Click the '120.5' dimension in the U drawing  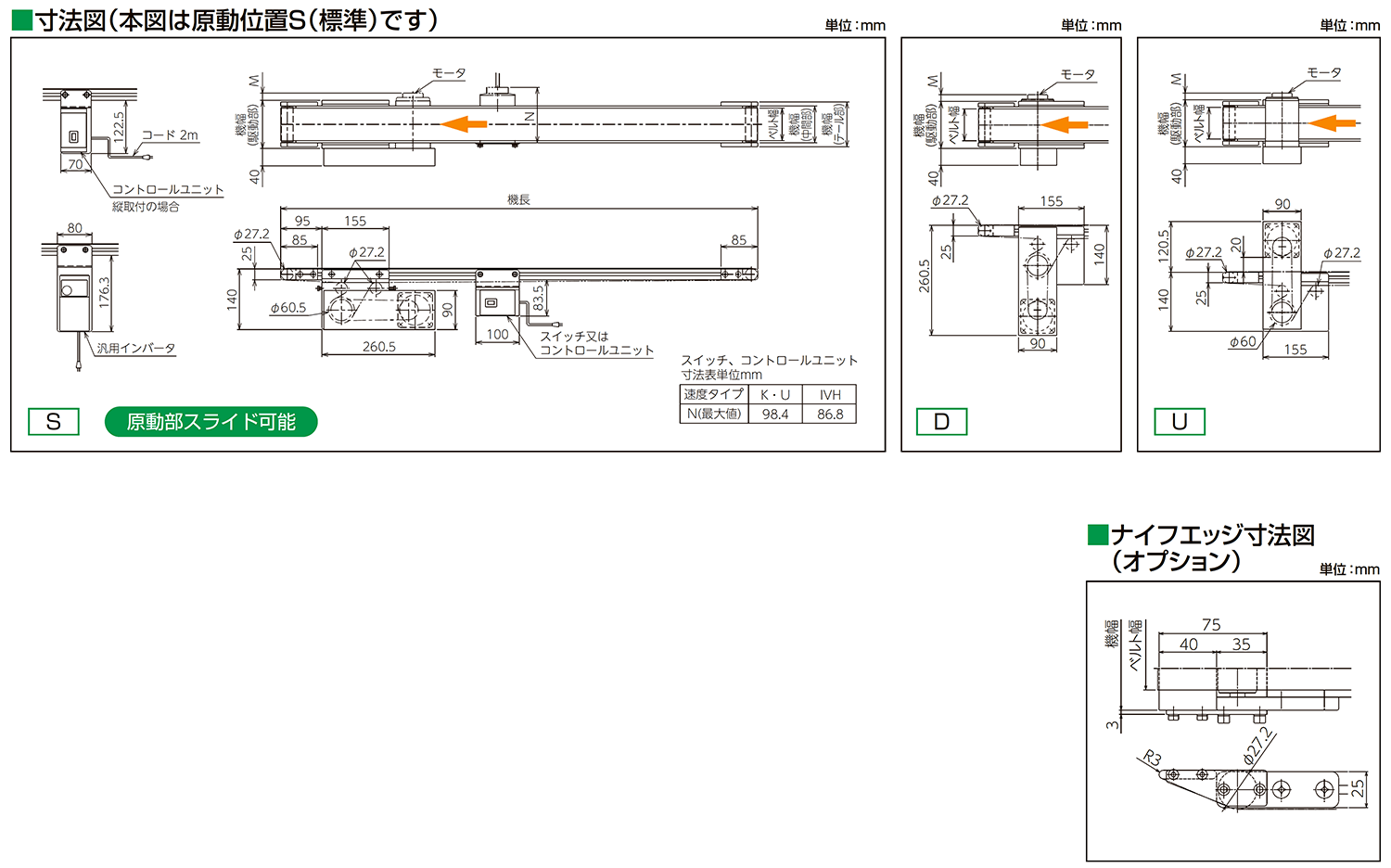pyautogui.click(x=1164, y=248)
